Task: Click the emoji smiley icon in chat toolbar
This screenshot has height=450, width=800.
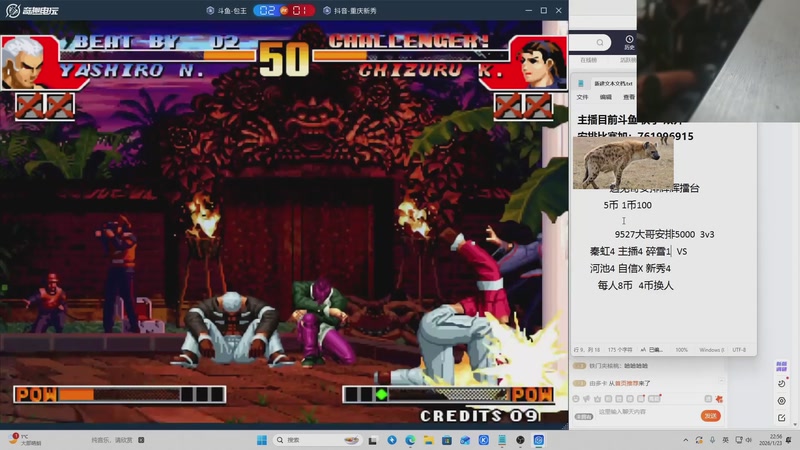Action: [x=576, y=399]
